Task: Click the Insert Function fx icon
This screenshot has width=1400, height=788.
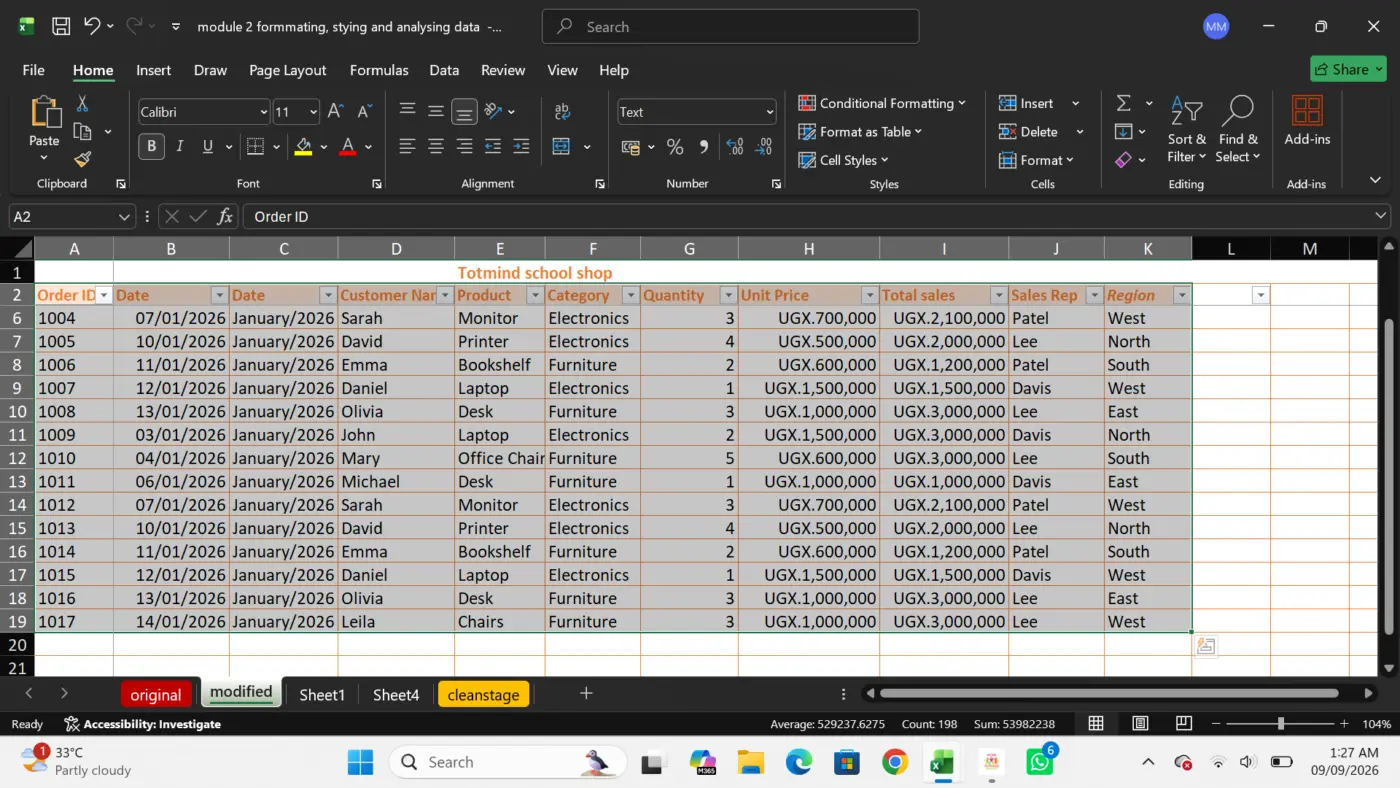Action: click(225, 216)
